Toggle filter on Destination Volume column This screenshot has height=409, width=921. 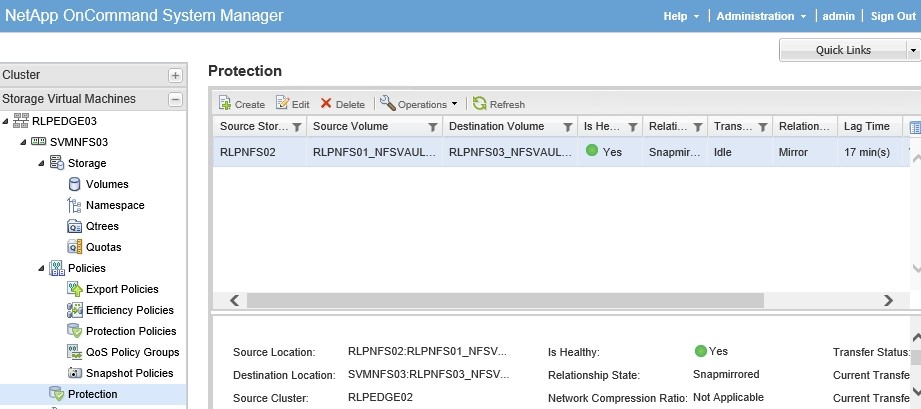pyautogui.click(x=568, y=127)
